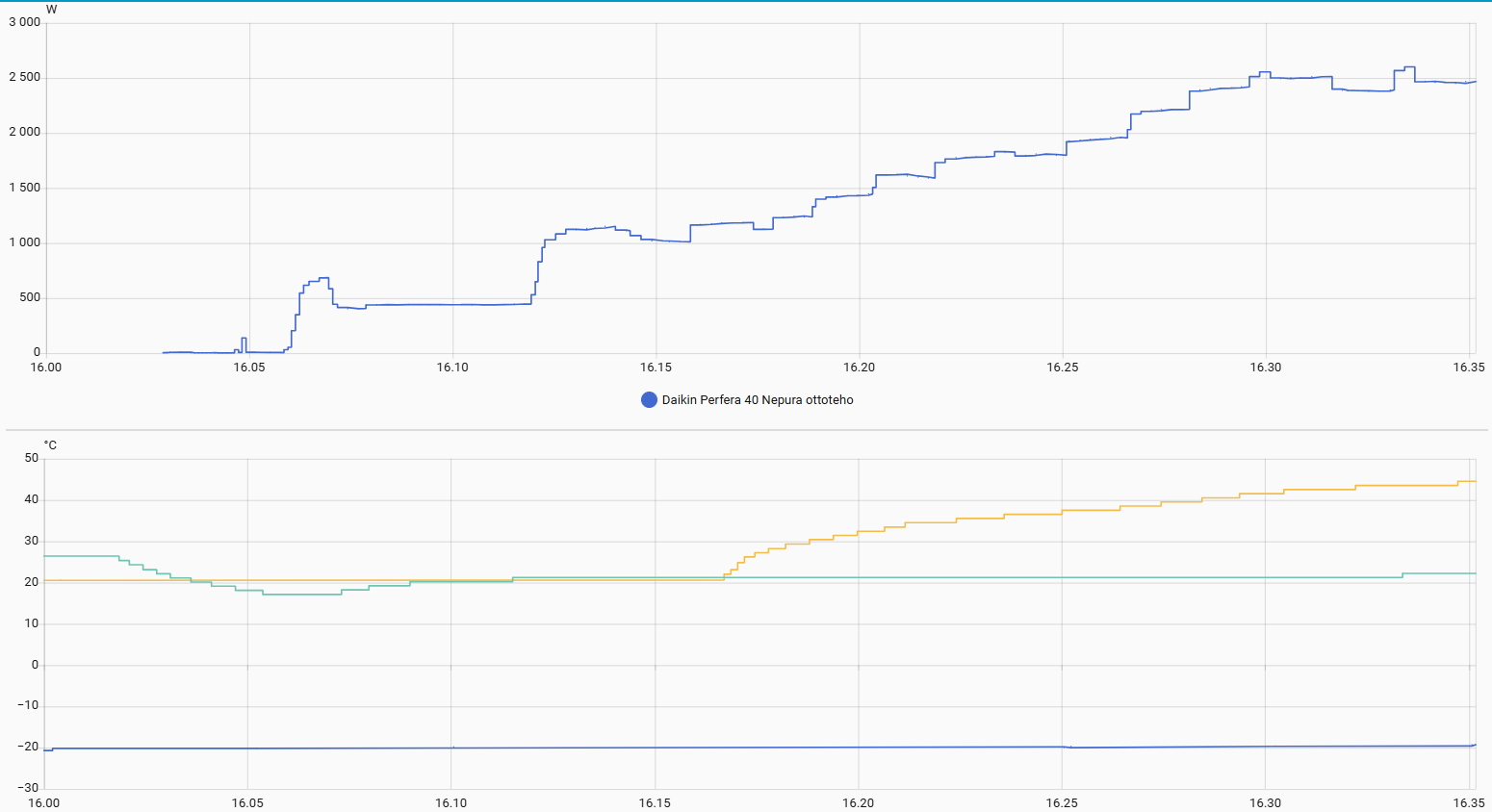Click the 3 000 label on the watt axis
1492x812 pixels.
point(25,22)
